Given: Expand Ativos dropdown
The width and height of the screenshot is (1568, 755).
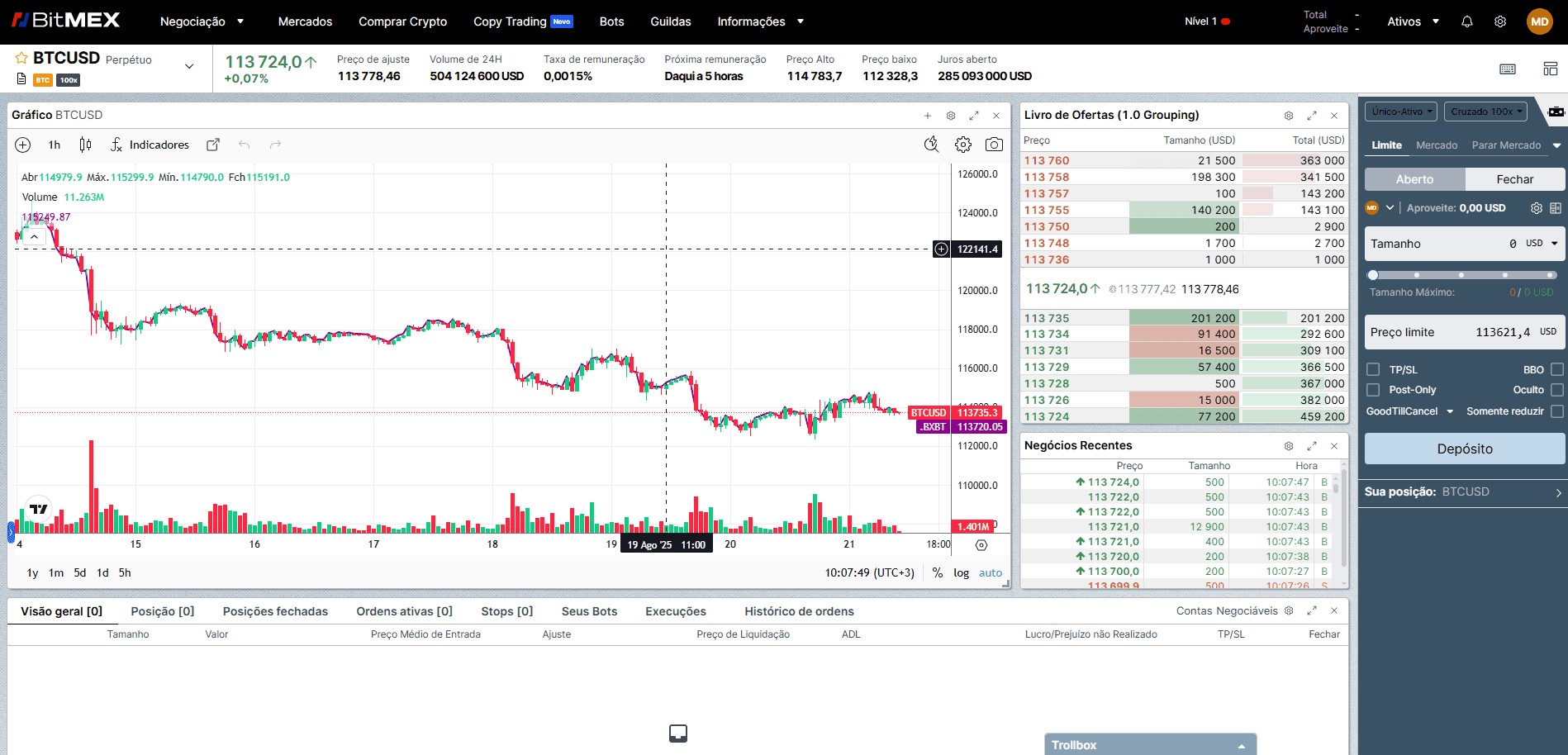Looking at the screenshot, I should [x=1414, y=21].
